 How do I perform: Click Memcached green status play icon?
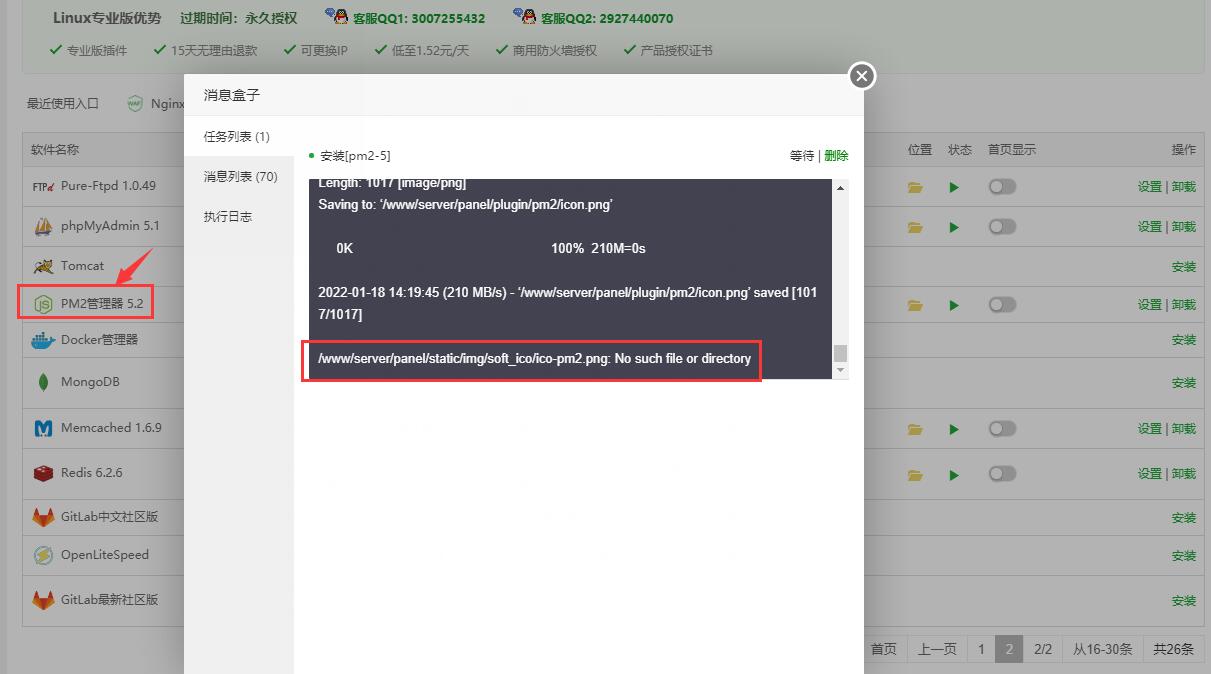coord(954,429)
